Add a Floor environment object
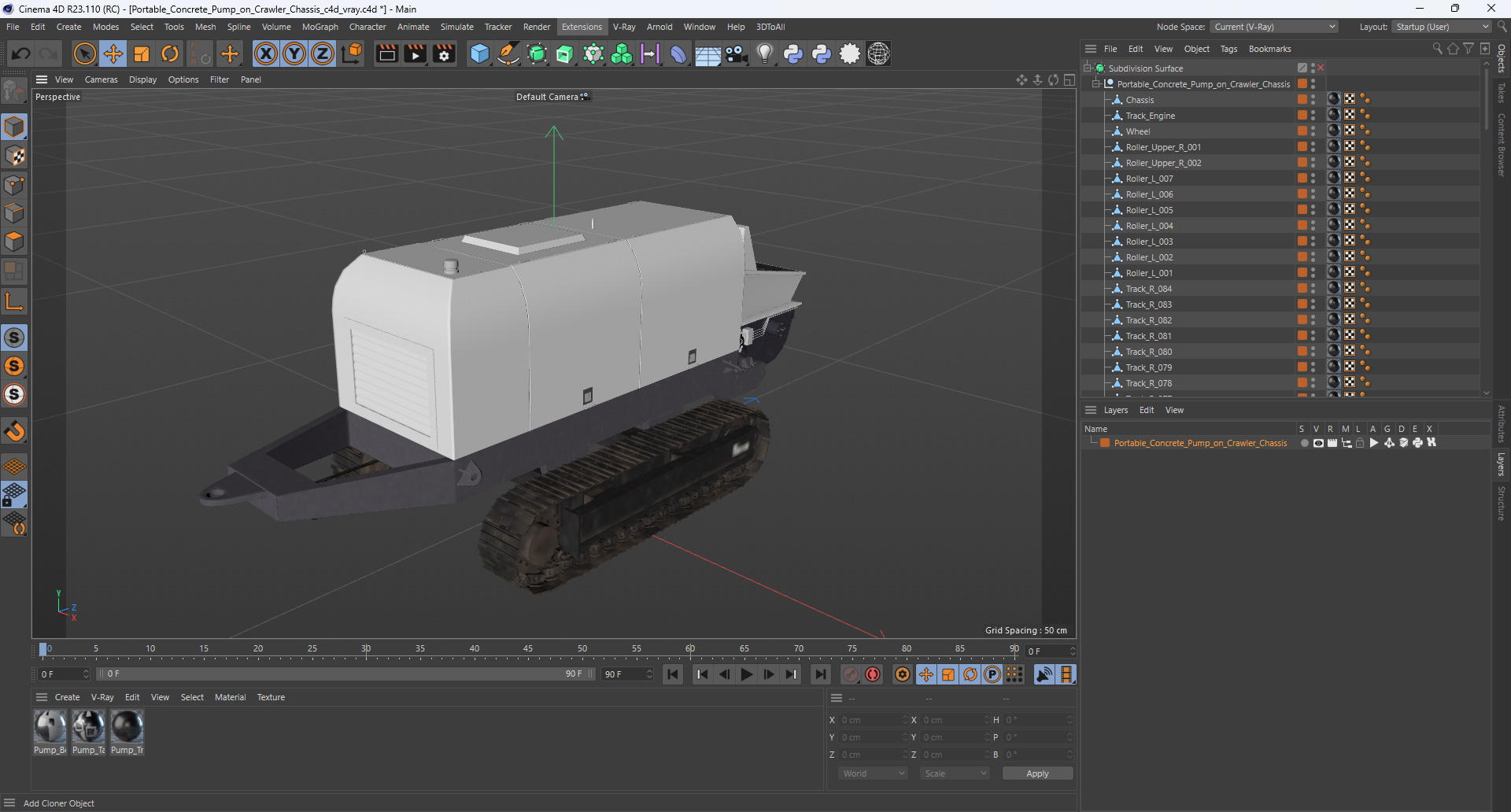Viewport: 1511px width, 812px height. click(707, 54)
